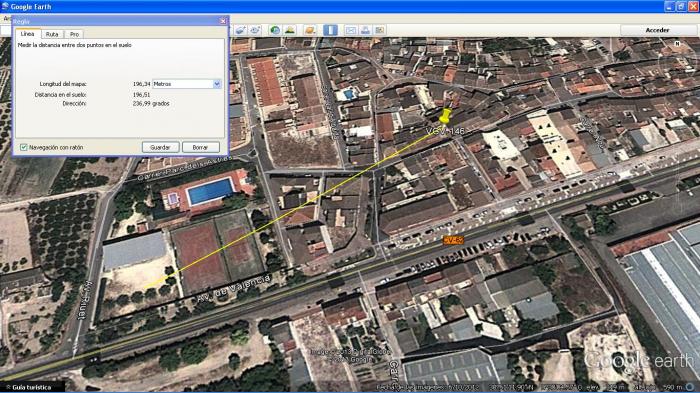Click the record a tour icon
The image size is (700, 393).
255,30
